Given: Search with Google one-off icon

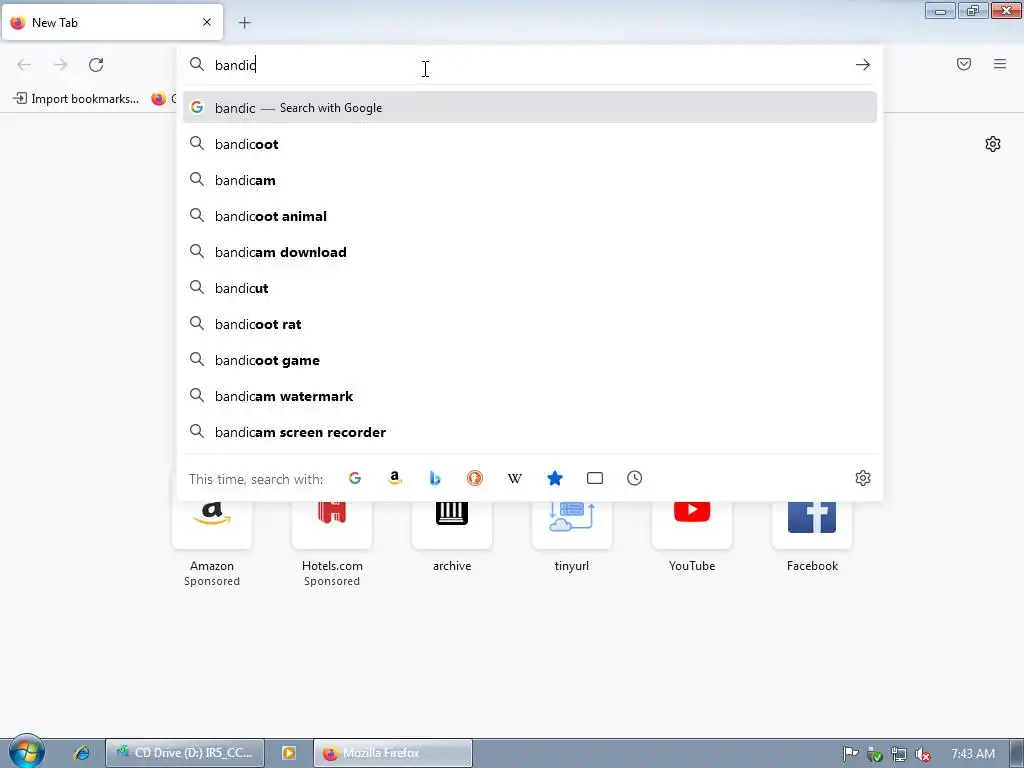Looking at the screenshot, I should click(355, 478).
